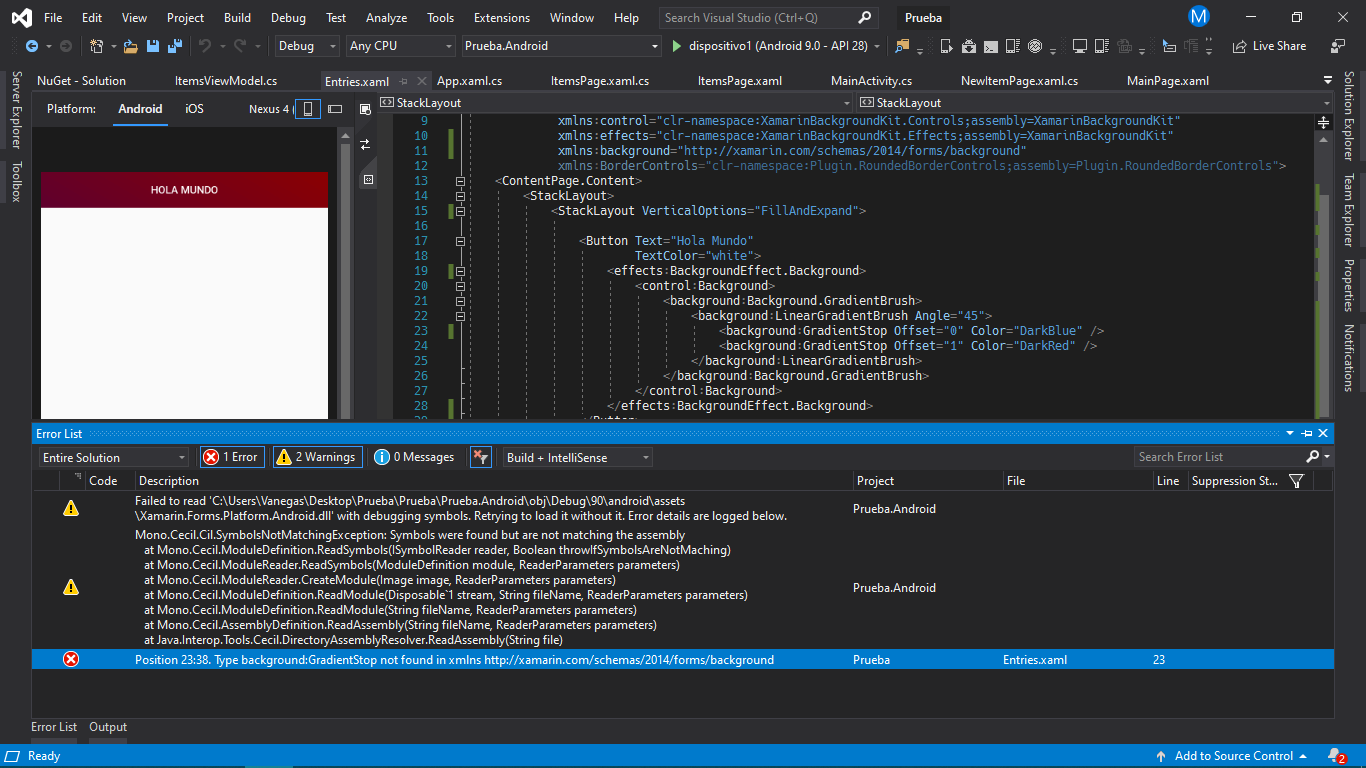Screen dimensions: 1366x768
Task: Click the Navigate Backward arrow icon
Action: pyautogui.click(x=33, y=45)
